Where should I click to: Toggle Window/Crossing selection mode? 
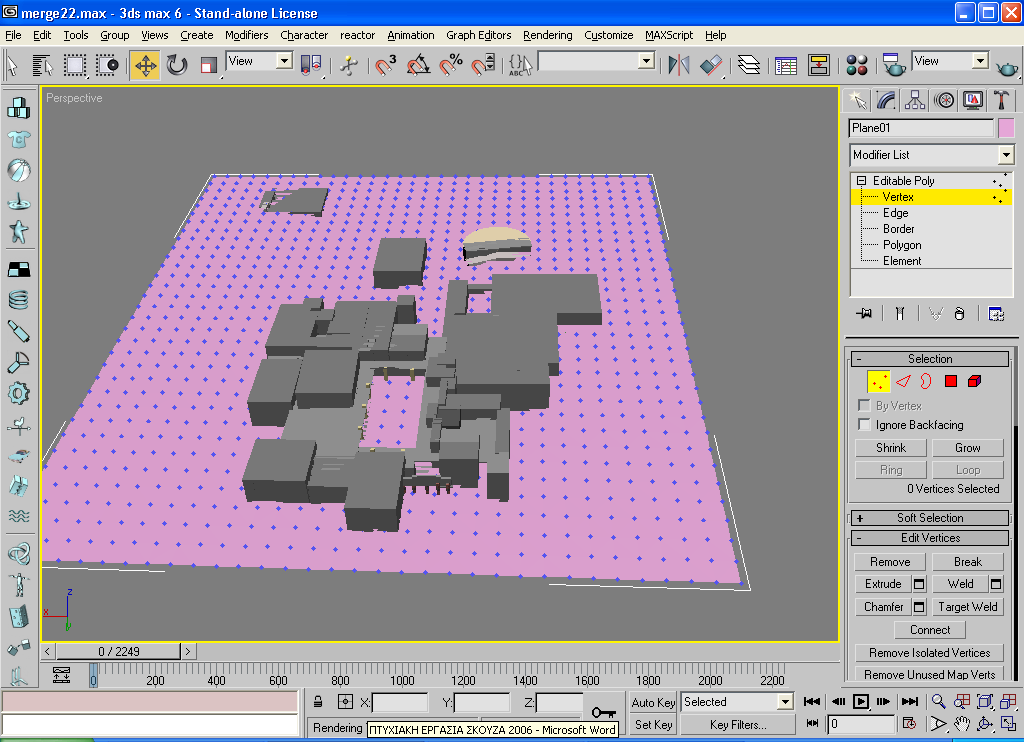tap(108, 65)
